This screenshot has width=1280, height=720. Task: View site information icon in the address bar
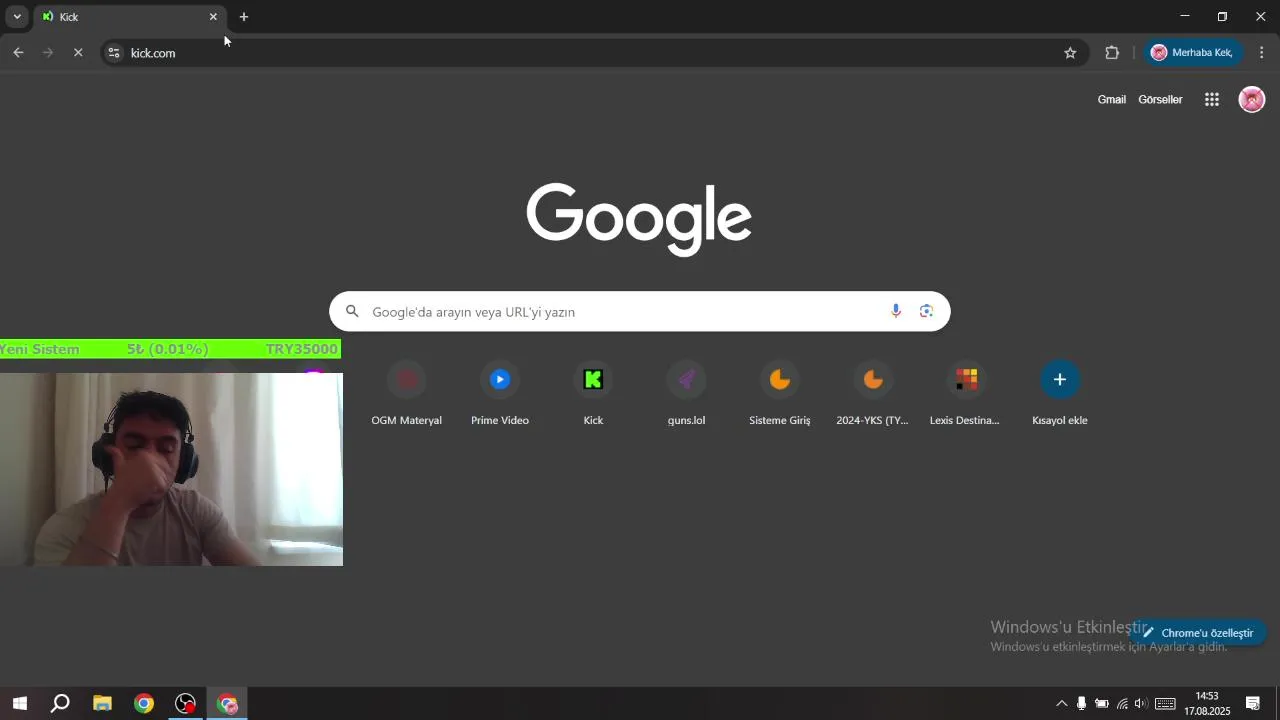114,53
